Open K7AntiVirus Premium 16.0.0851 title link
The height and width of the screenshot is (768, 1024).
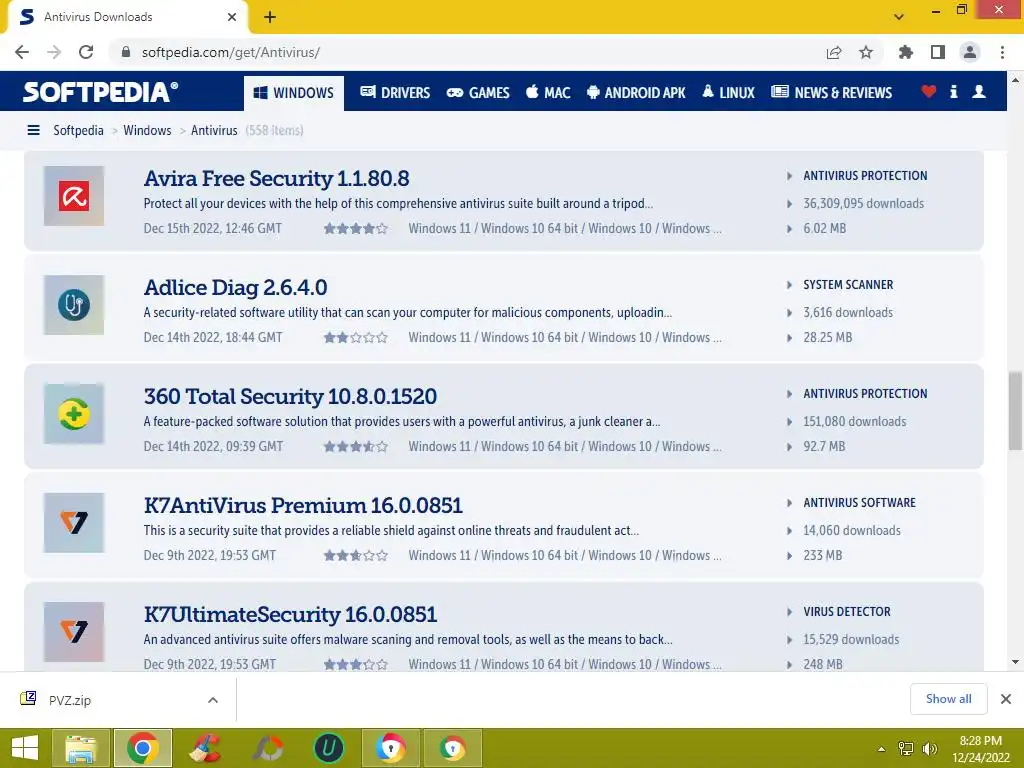tap(303, 505)
